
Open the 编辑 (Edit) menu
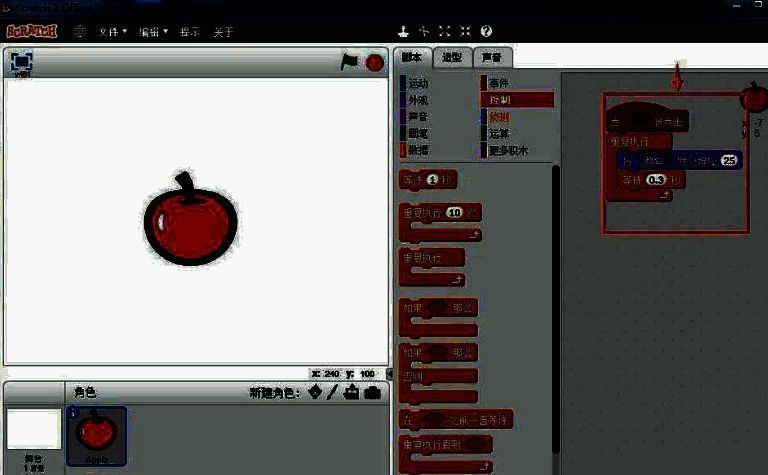(153, 32)
